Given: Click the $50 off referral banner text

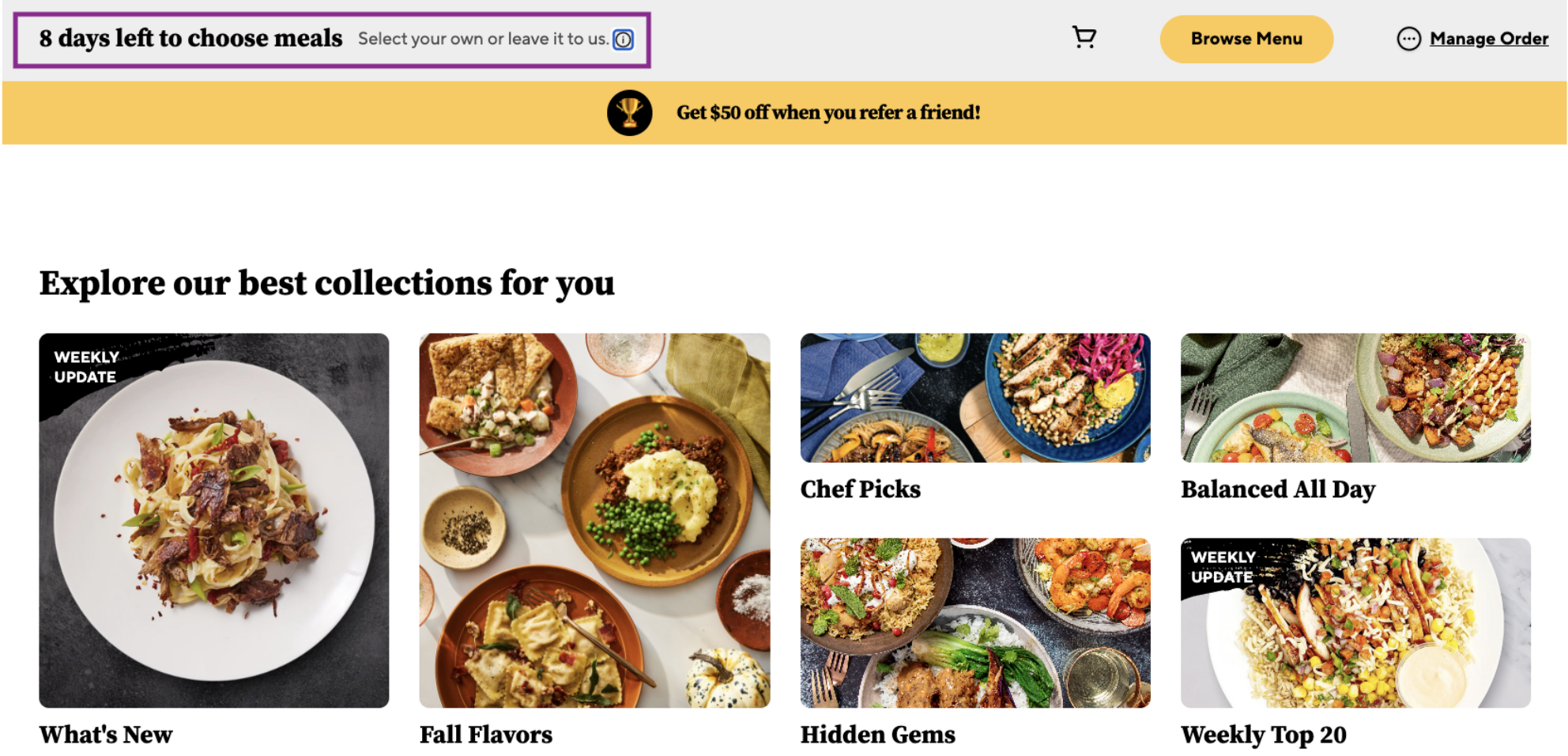Looking at the screenshot, I should [827, 113].
